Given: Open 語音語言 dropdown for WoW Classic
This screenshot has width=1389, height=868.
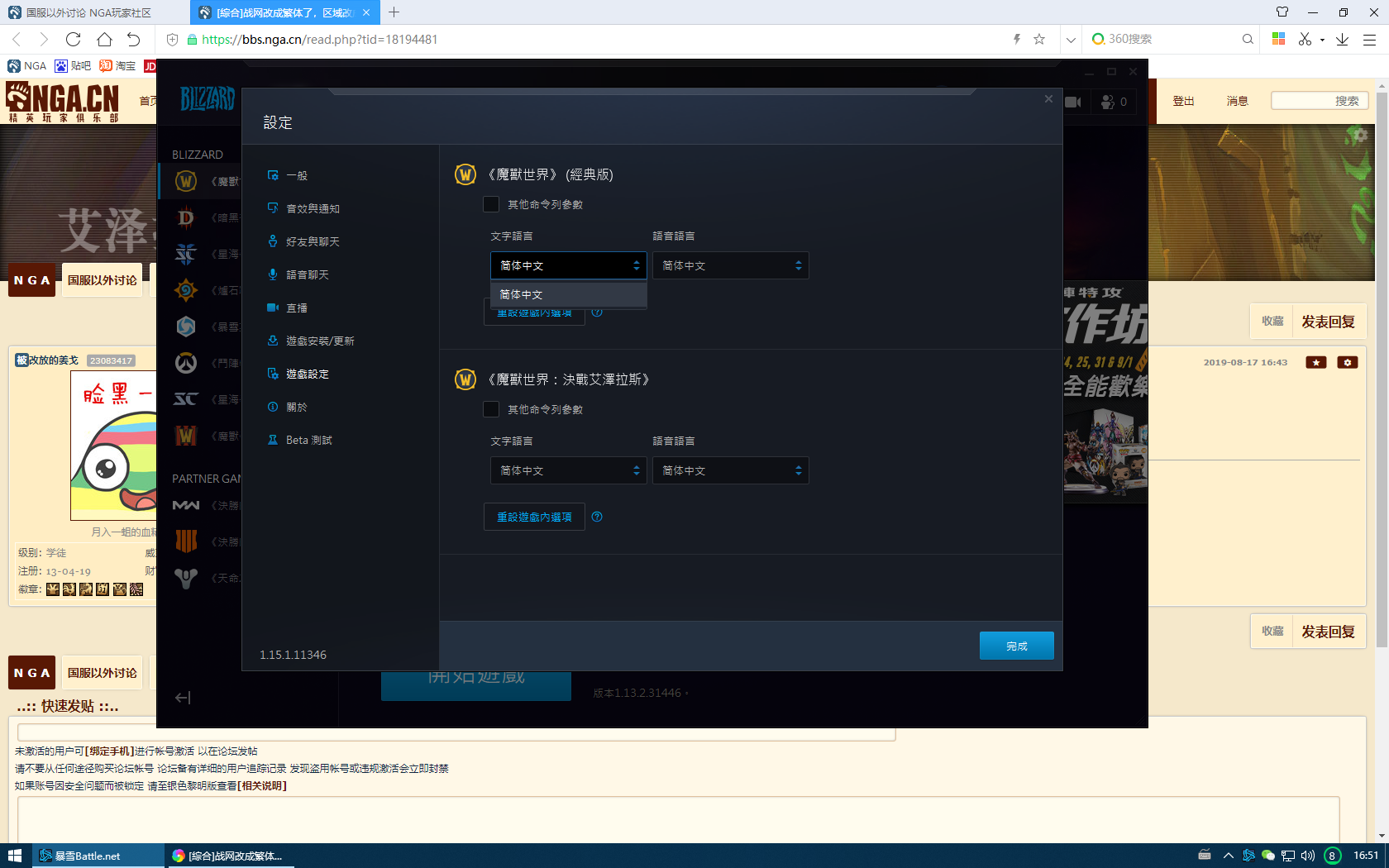Looking at the screenshot, I should click(731, 265).
